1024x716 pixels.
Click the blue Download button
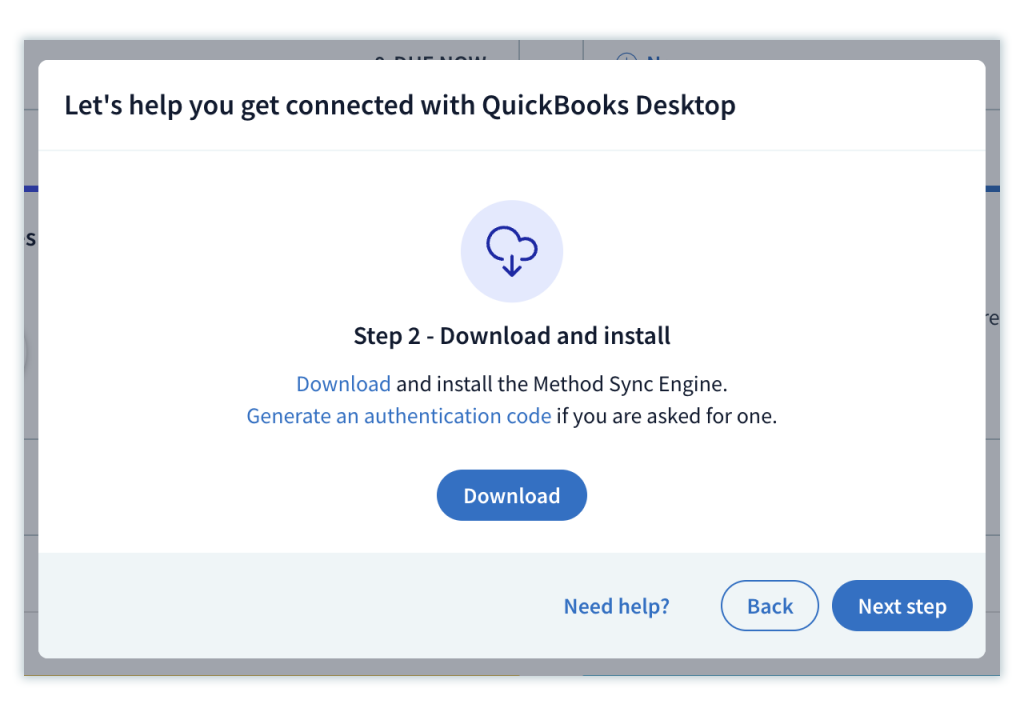(511, 495)
